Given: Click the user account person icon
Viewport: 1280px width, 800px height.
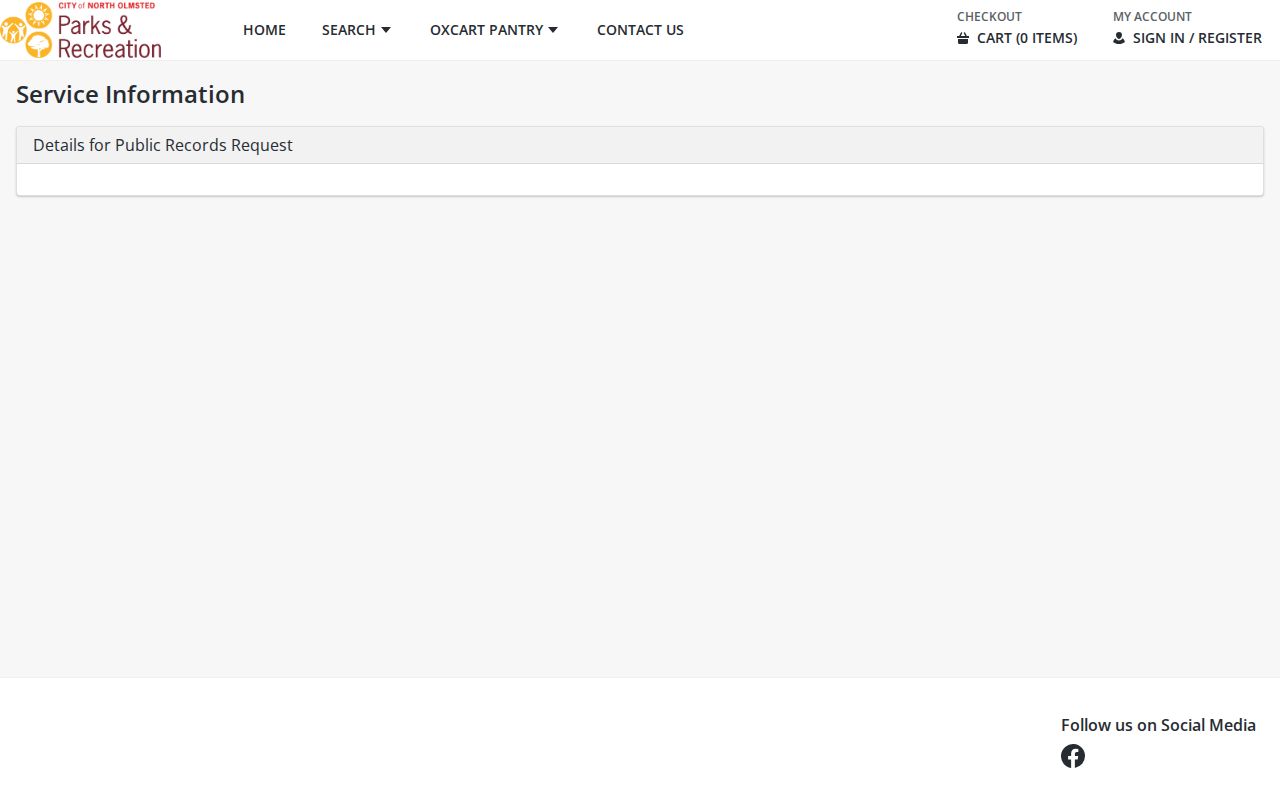Looking at the screenshot, I should [x=1119, y=38].
